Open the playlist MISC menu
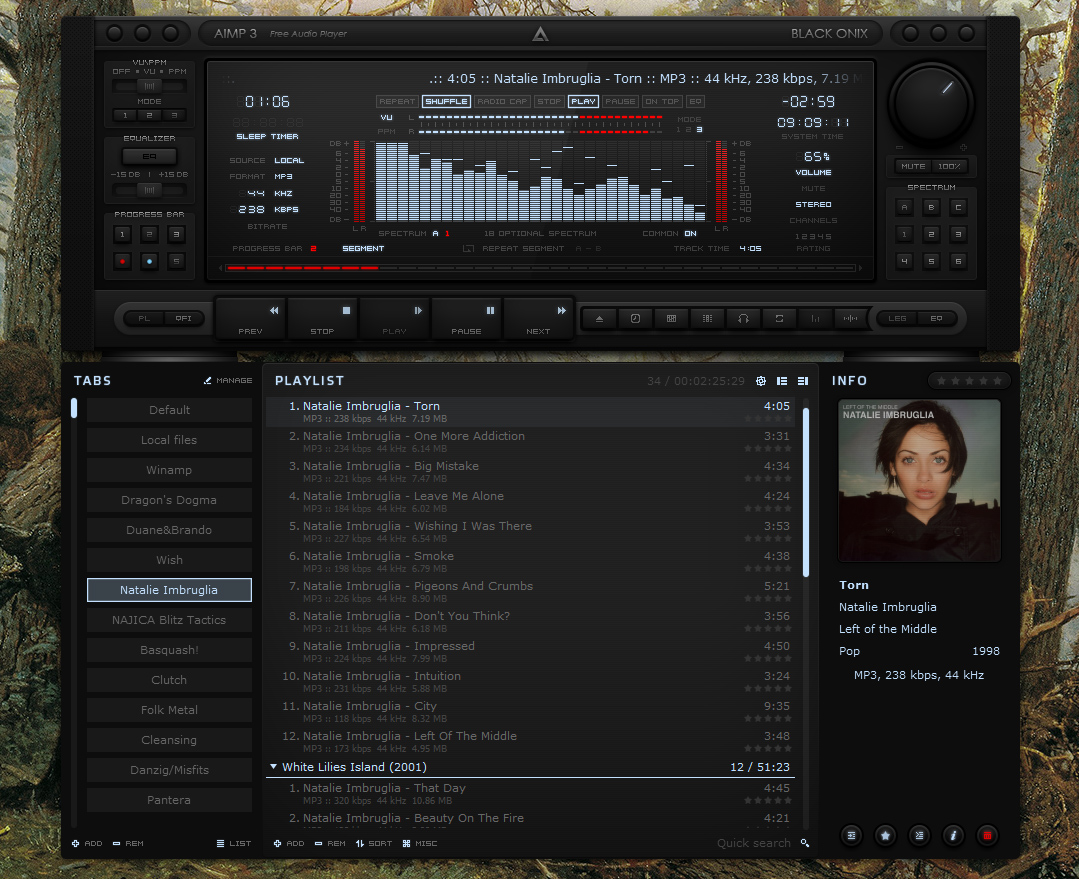The width and height of the screenshot is (1079, 879). pyautogui.click(x=420, y=843)
